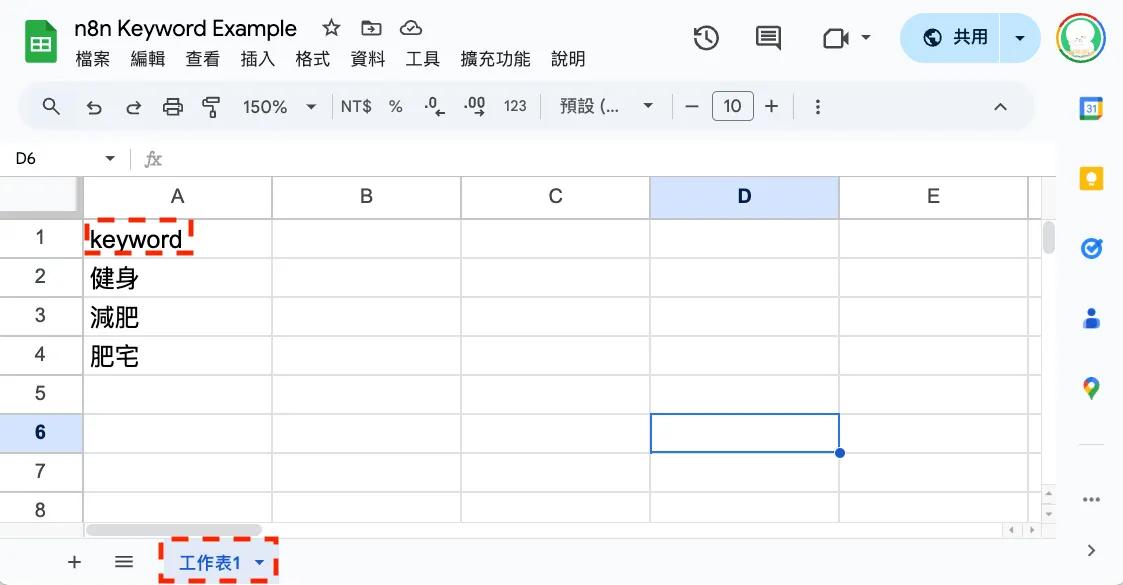Increase font size with plus button
The height and width of the screenshot is (585, 1123).
tap(771, 107)
